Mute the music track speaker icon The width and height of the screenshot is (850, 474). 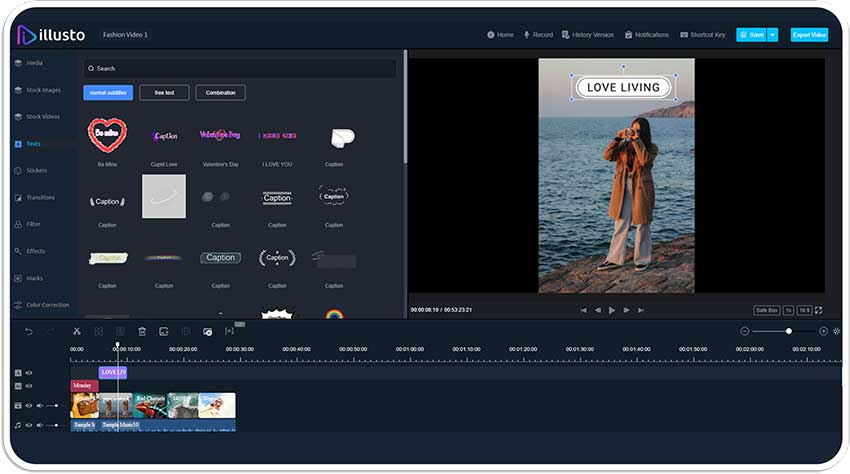(x=40, y=425)
